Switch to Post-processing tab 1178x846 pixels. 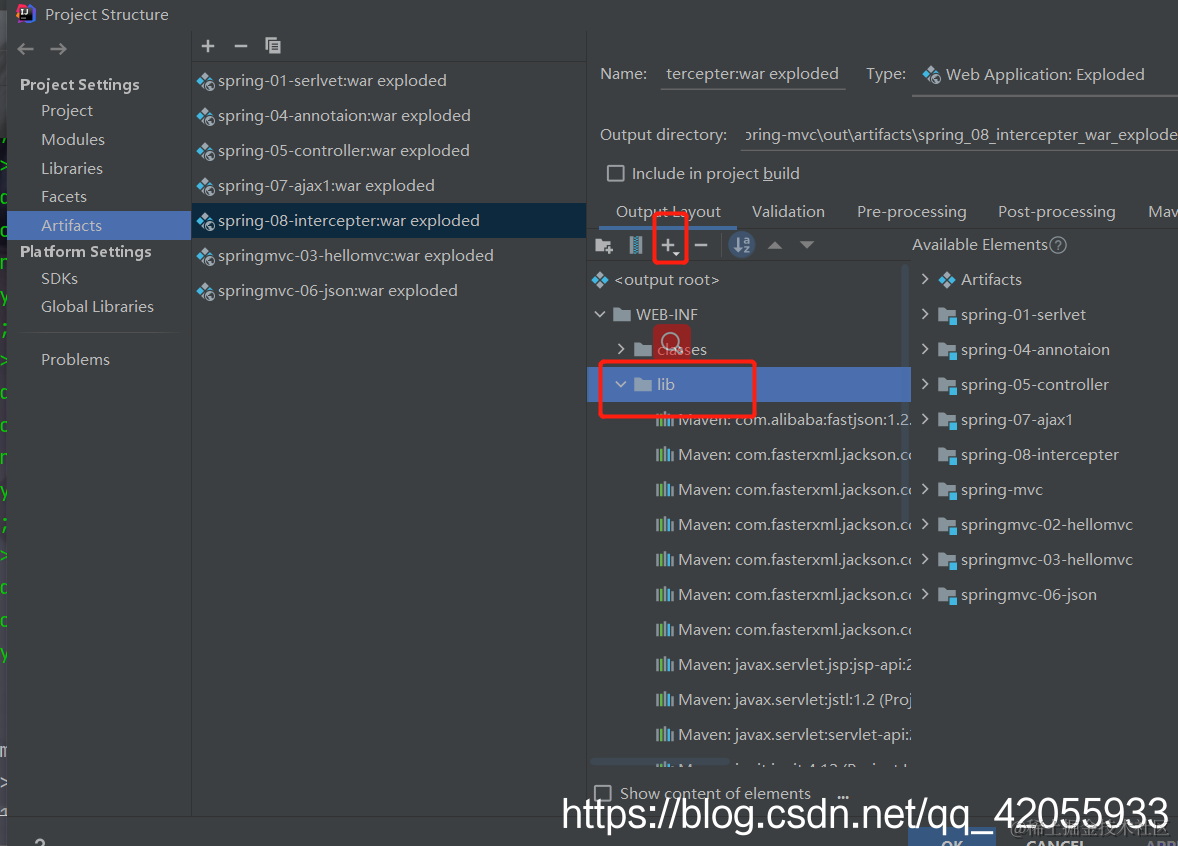click(1056, 212)
